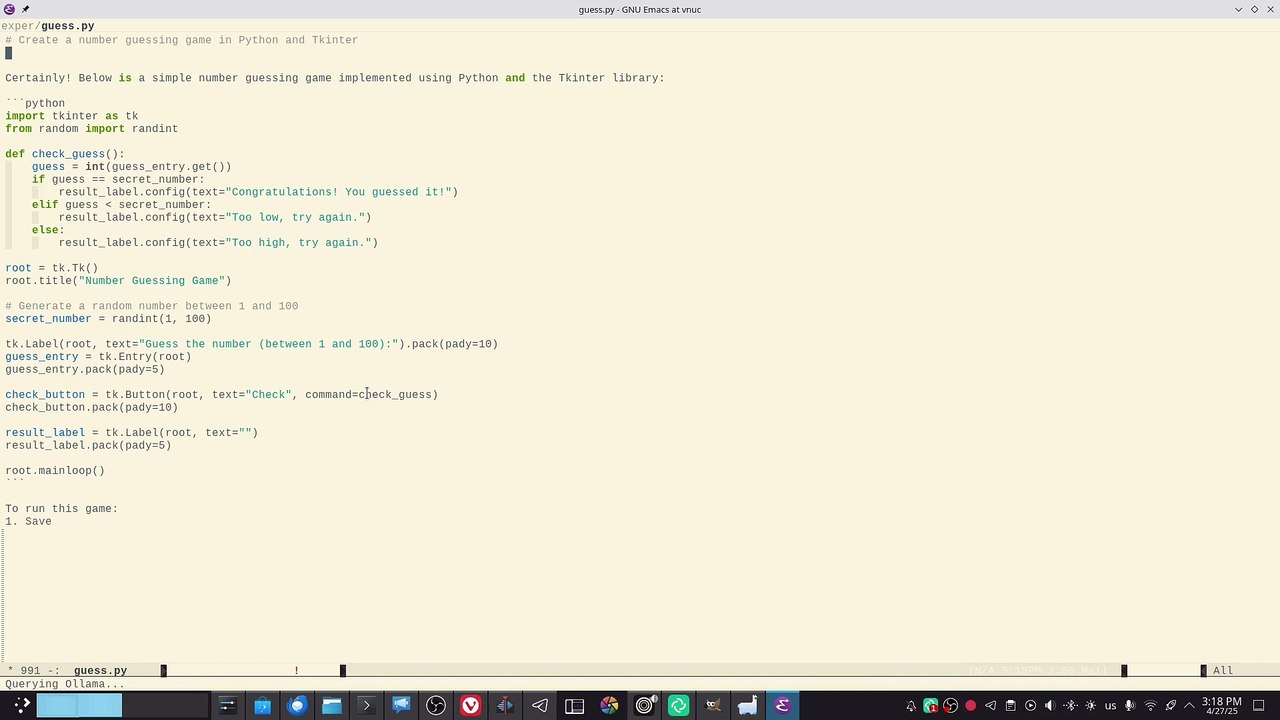Click the red recording indicator in tray

point(970,706)
